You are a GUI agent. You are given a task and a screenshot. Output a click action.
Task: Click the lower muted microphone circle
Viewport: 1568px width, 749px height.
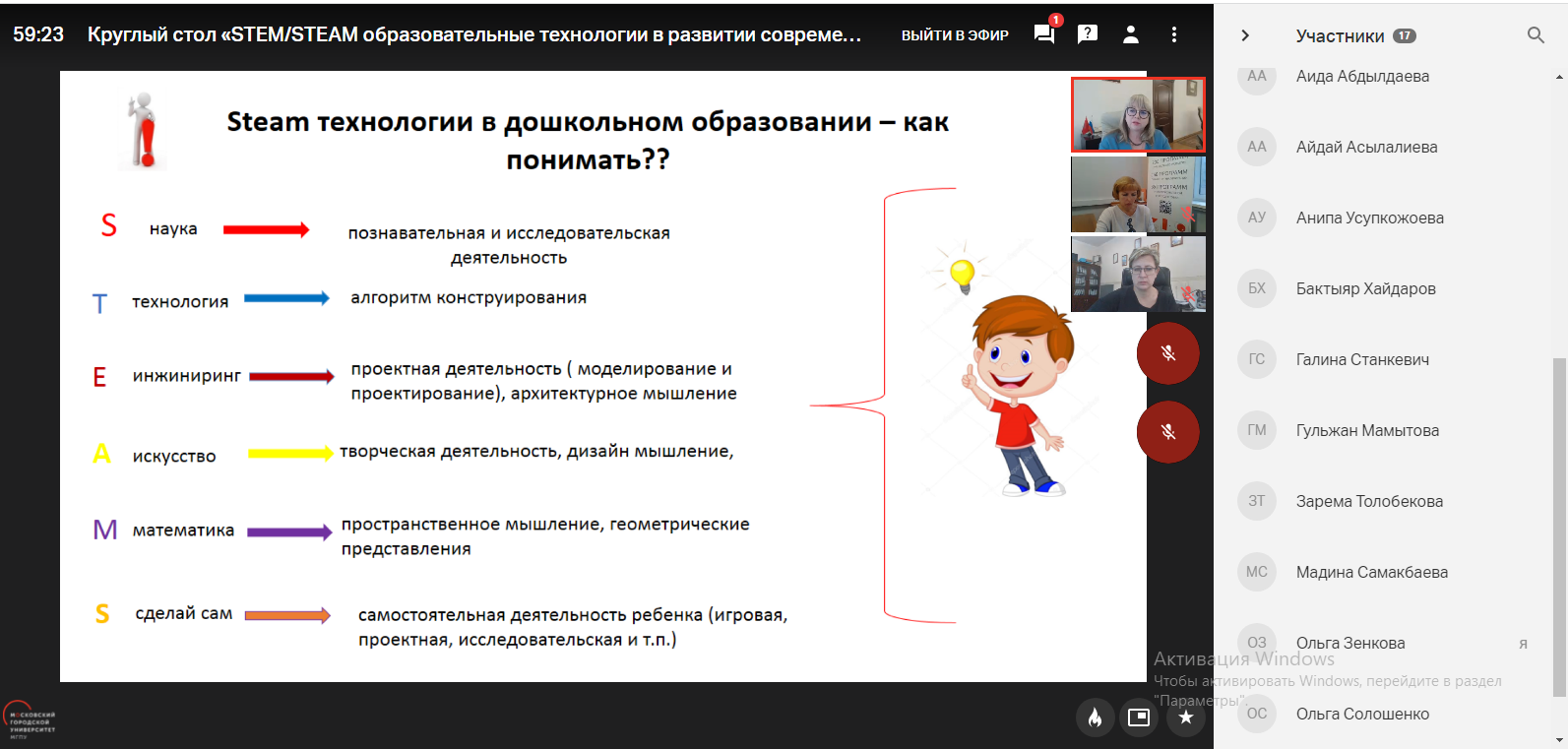coord(1168,432)
